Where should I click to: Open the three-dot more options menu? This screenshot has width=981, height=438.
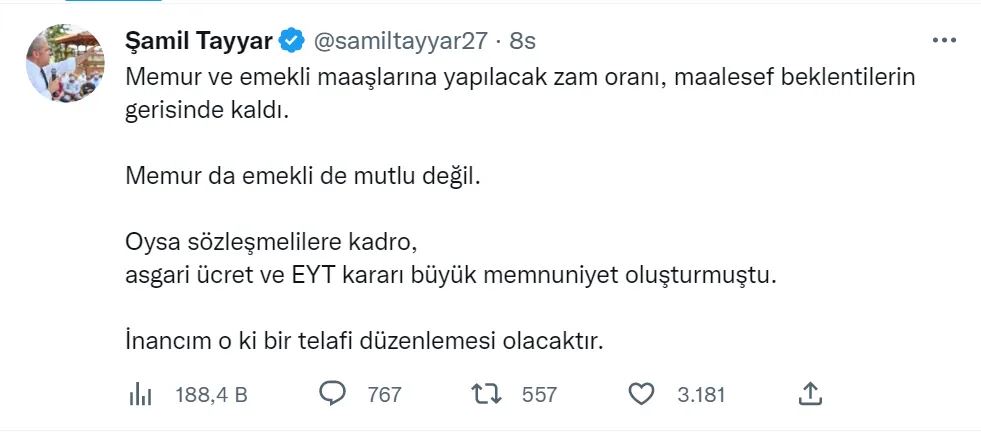click(x=943, y=41)
